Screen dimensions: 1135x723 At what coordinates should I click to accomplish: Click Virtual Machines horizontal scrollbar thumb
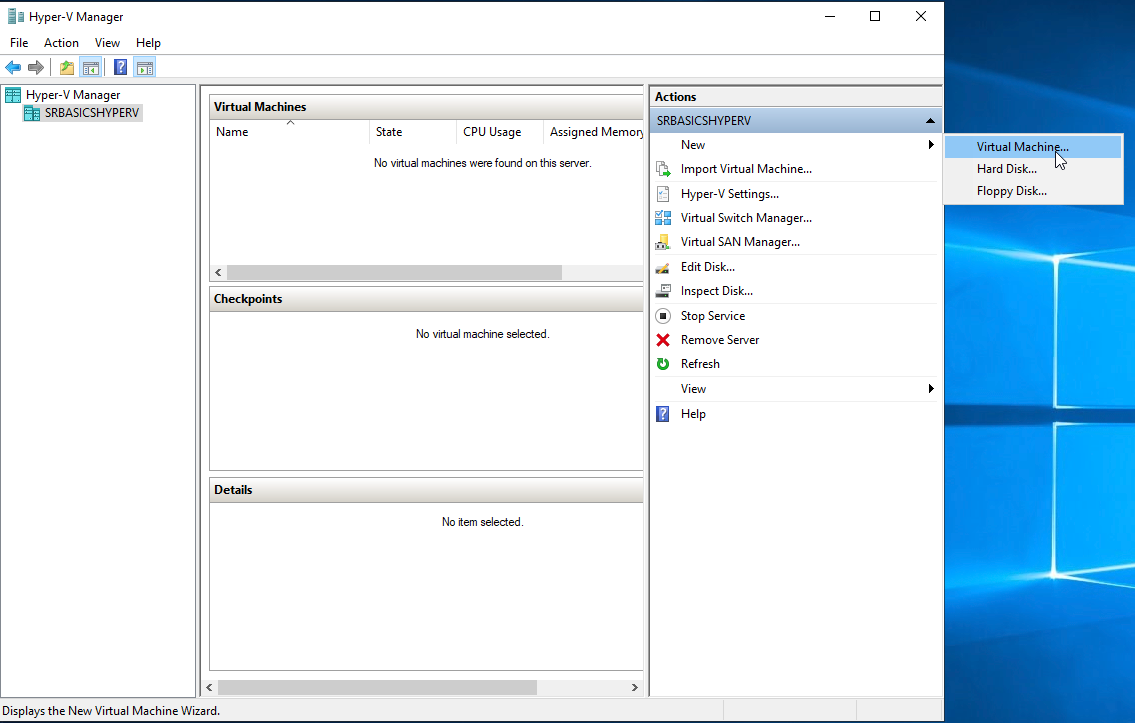(x=394, y=273)
